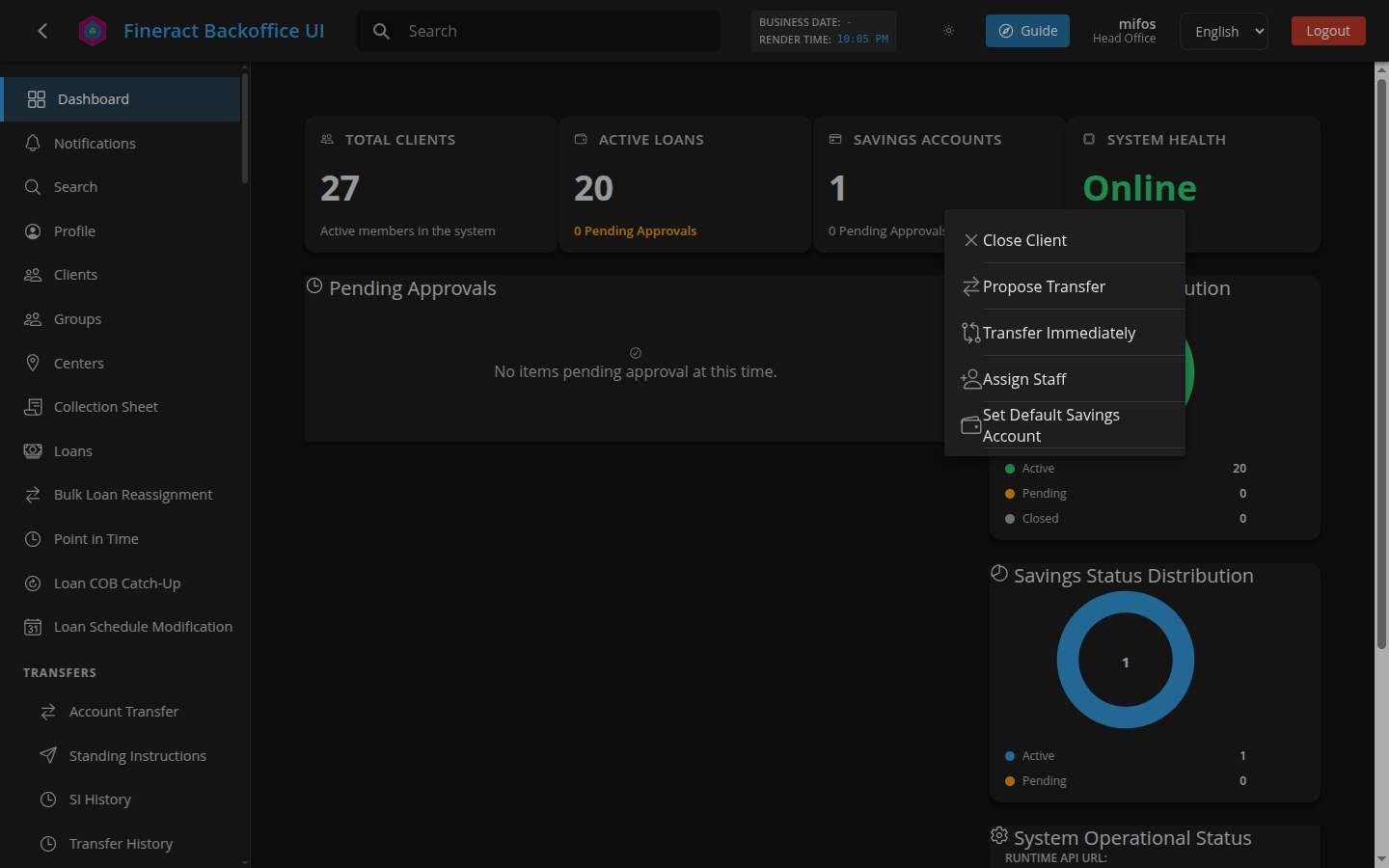Open the Profile page from sidebar

(x=121, y=231)
